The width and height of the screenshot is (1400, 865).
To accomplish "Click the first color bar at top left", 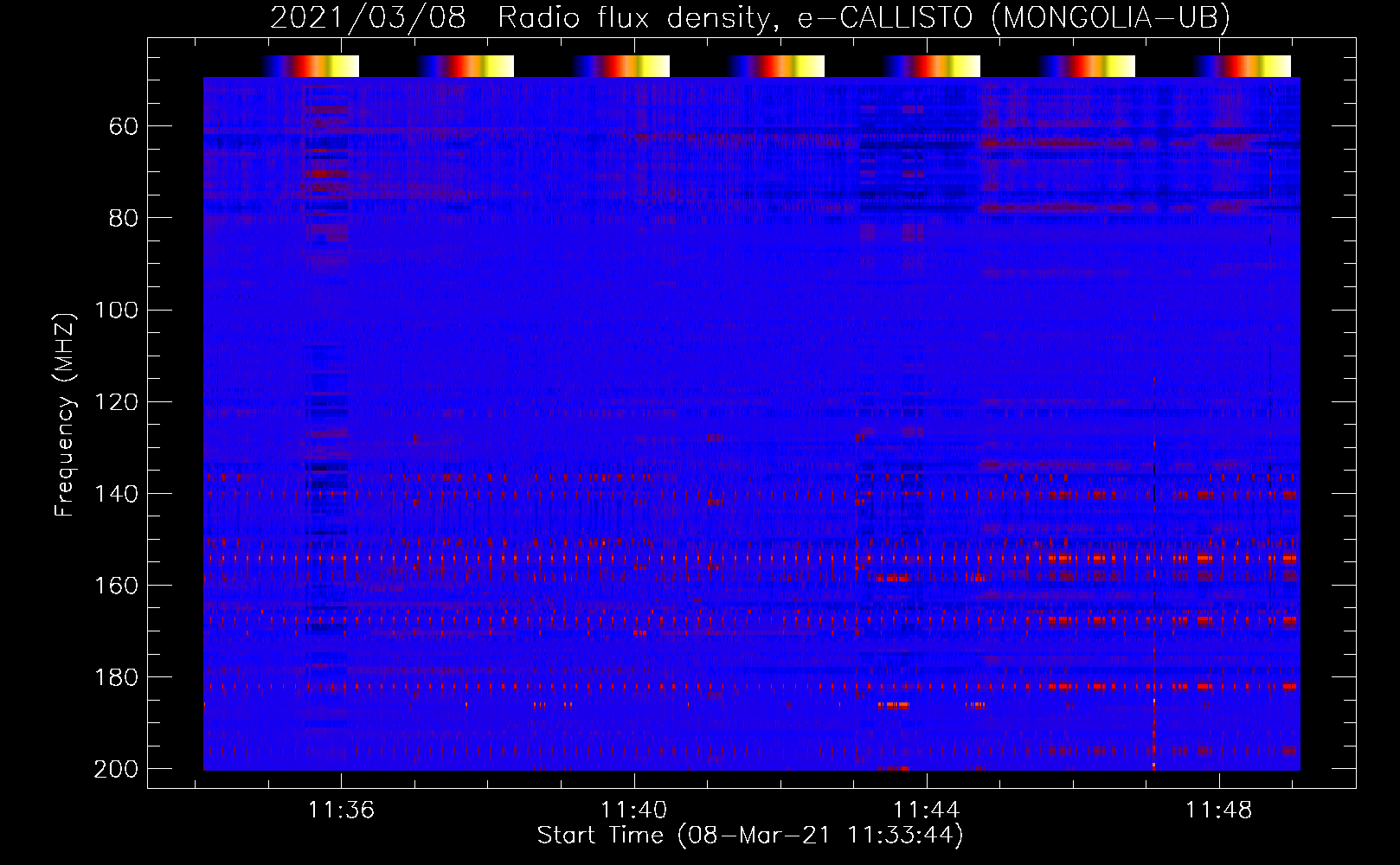I will tap(310, 66).
